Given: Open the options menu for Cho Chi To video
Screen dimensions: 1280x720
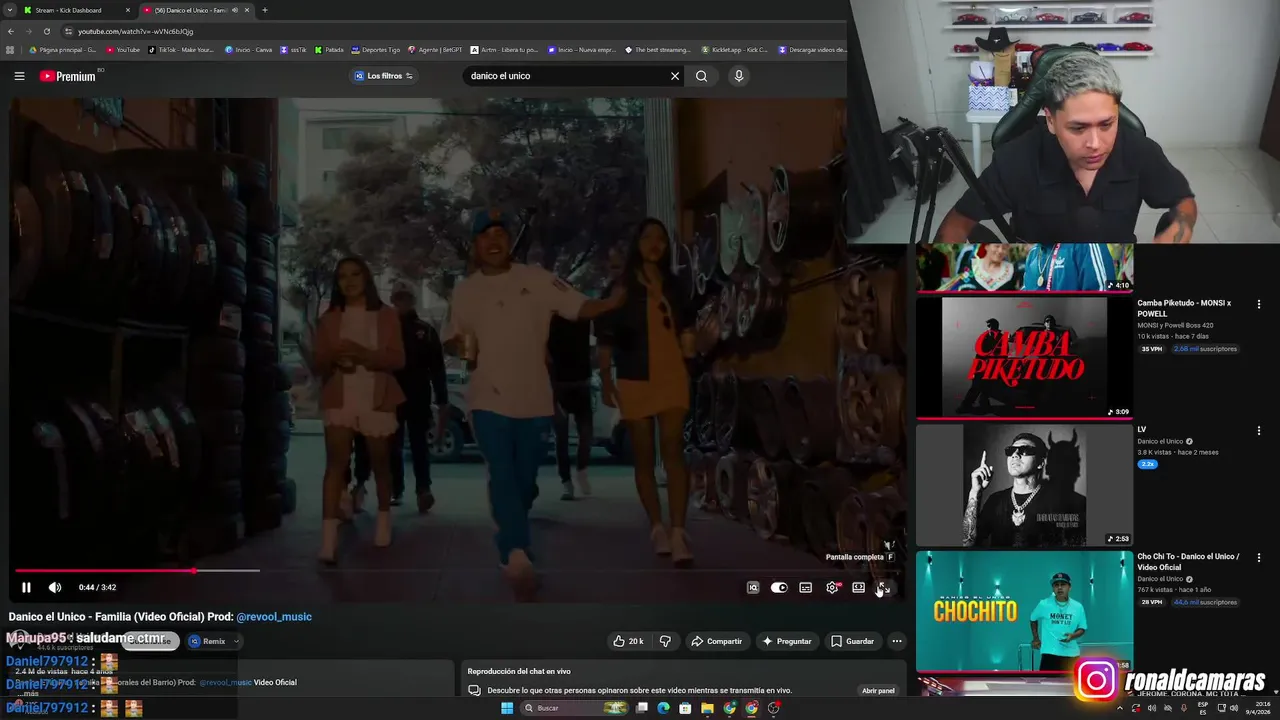Looking at the screenshot, I should pyautogui.click(x=1259, y=557).
